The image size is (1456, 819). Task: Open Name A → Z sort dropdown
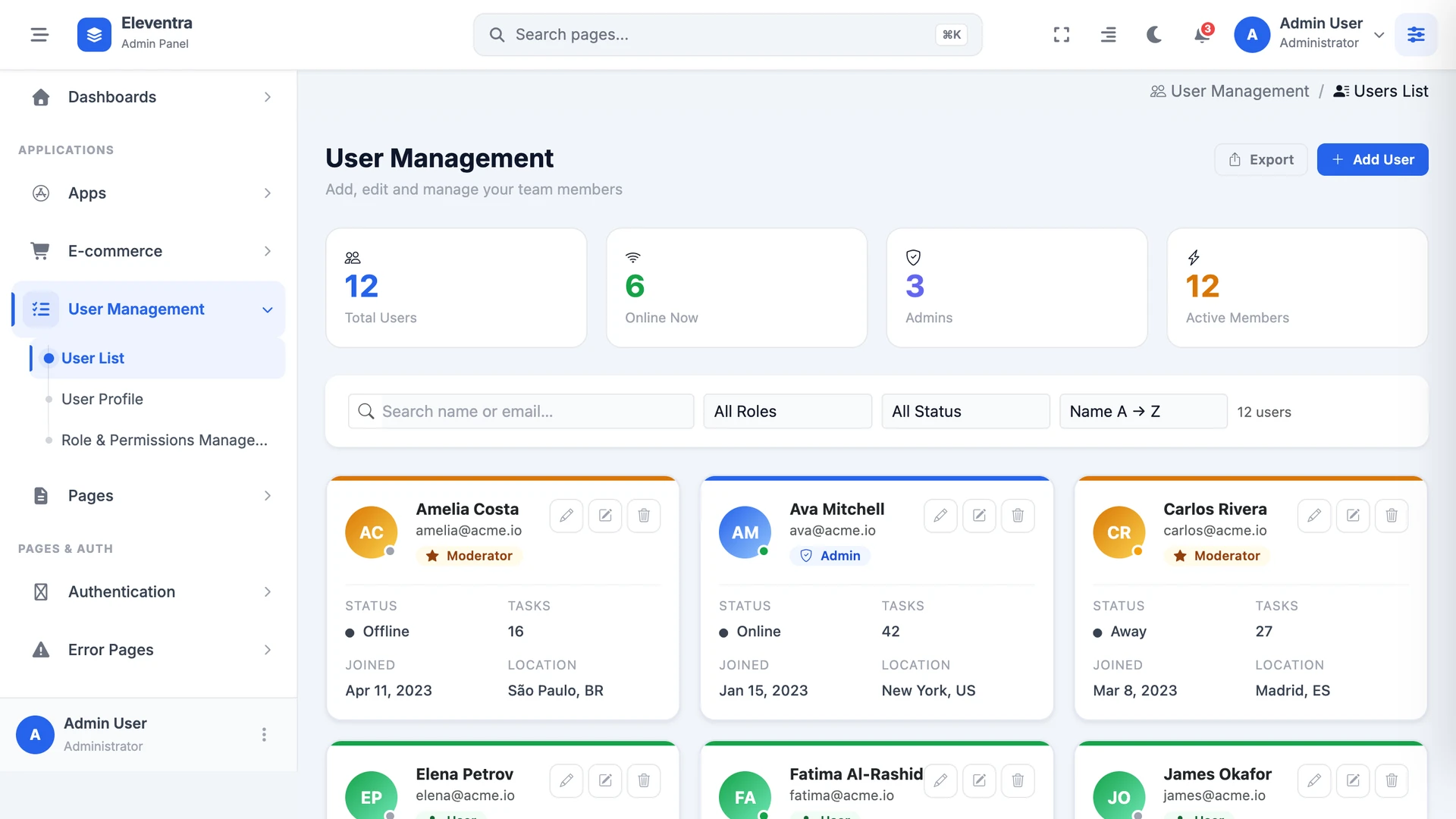(1143, 411)
